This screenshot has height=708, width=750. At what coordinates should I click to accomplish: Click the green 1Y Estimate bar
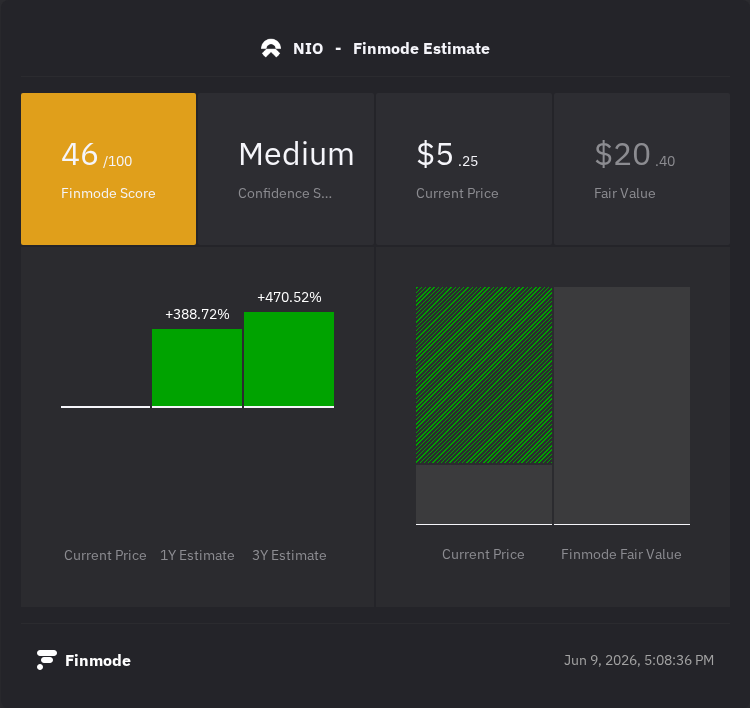click(x=197, y=368)
